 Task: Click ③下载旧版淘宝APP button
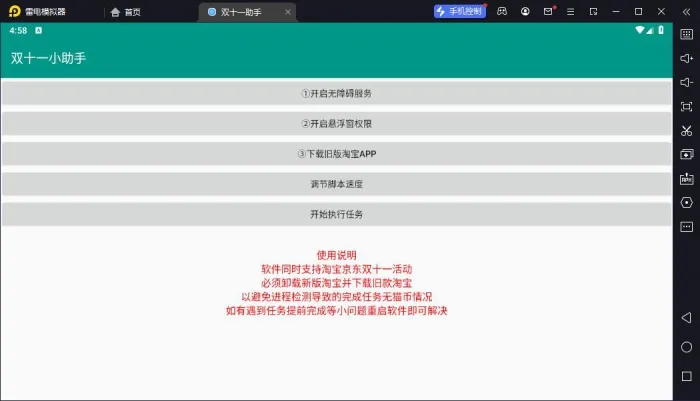(336, 154)
